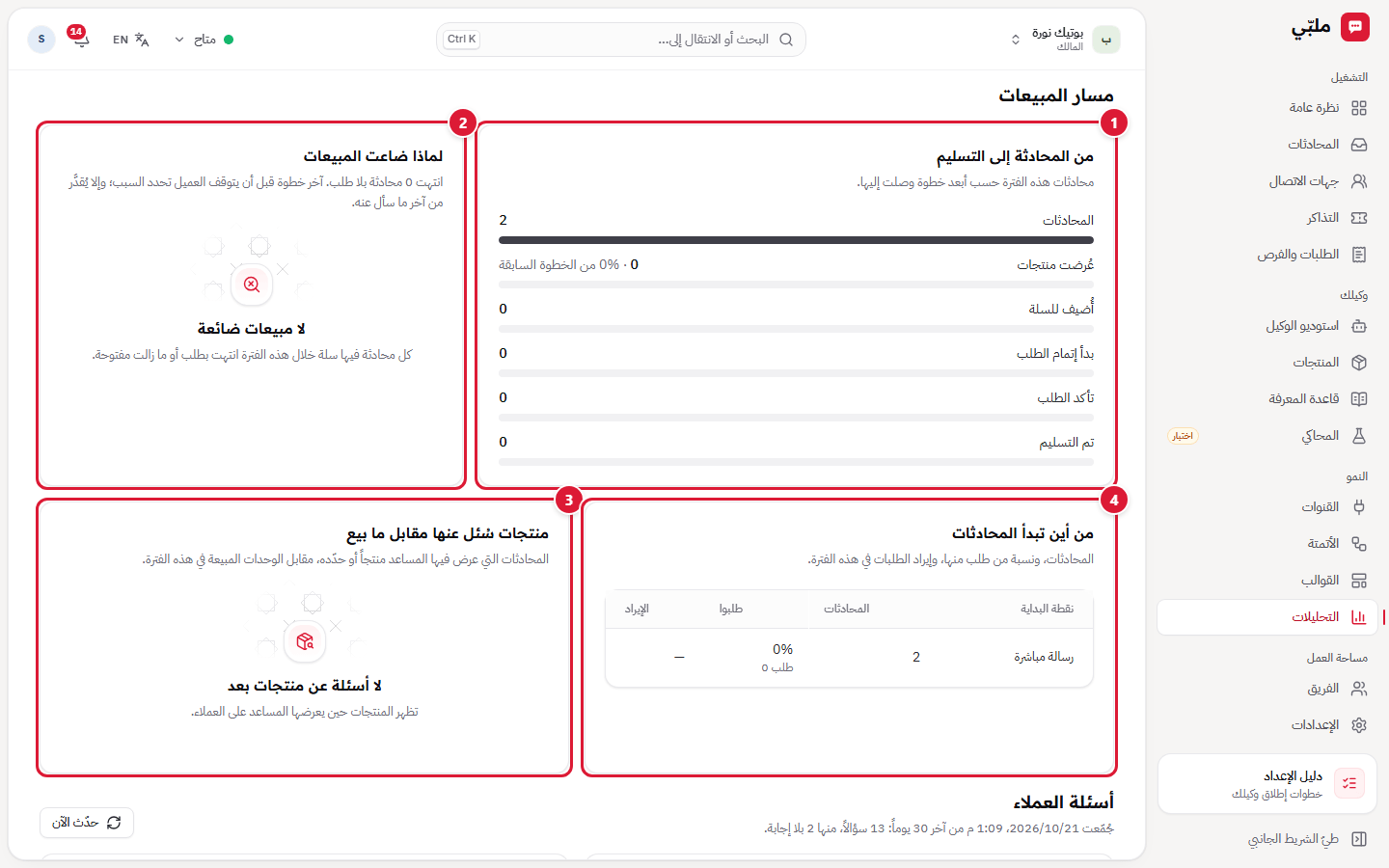Open القنوات plug icon

[1359, 507]
